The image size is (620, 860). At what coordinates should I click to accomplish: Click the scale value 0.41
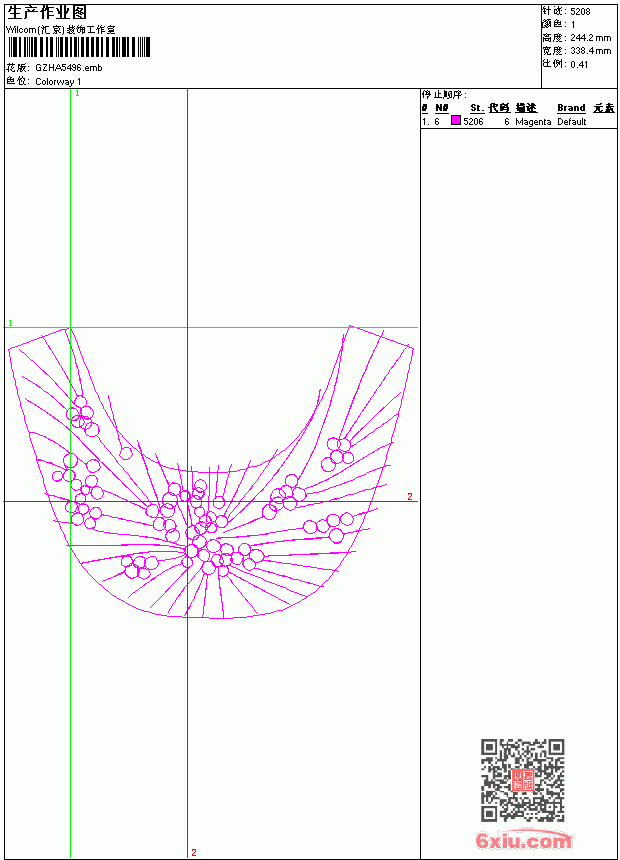pyautogui.click(x=579, y=65)
